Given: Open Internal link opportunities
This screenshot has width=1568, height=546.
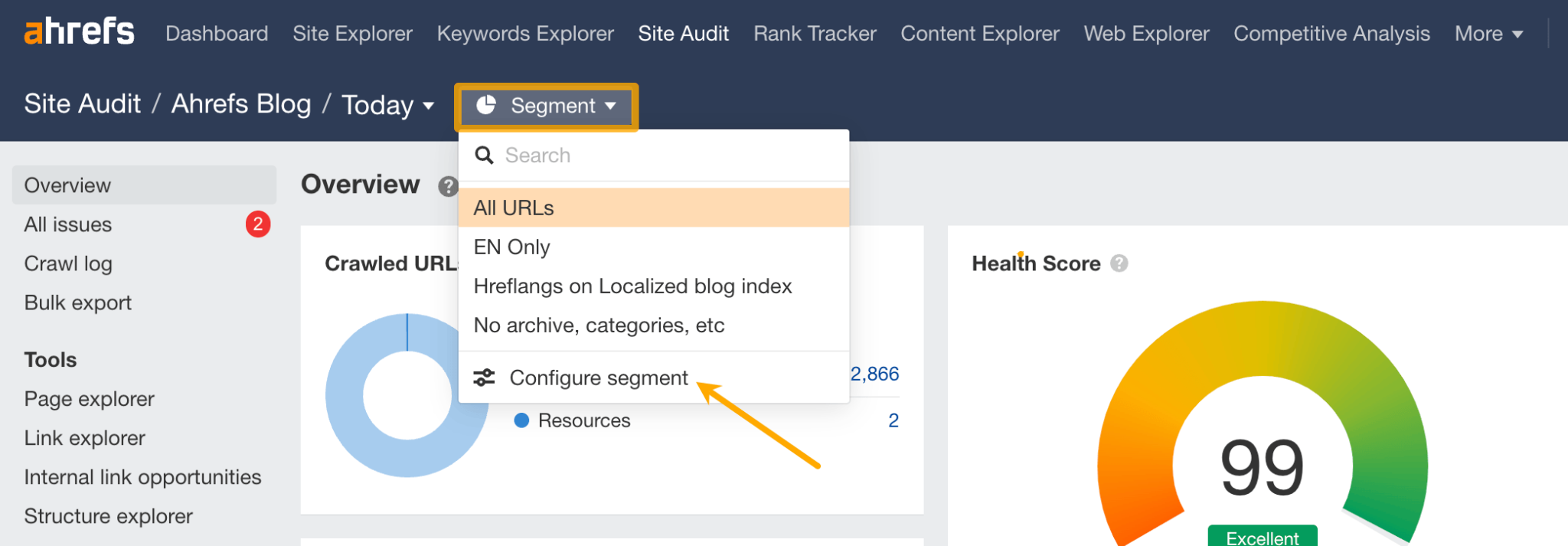Looking at the screenshot, I should (143, 477).
